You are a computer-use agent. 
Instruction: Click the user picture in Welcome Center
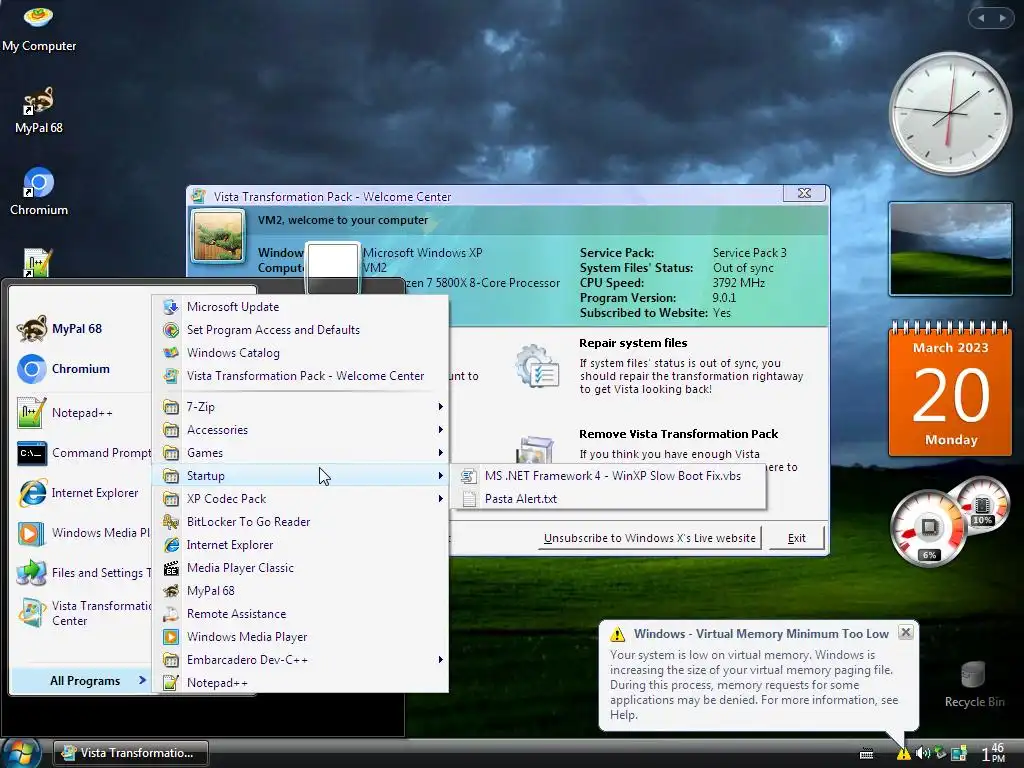pyautogui.click(x=218, y=236)
